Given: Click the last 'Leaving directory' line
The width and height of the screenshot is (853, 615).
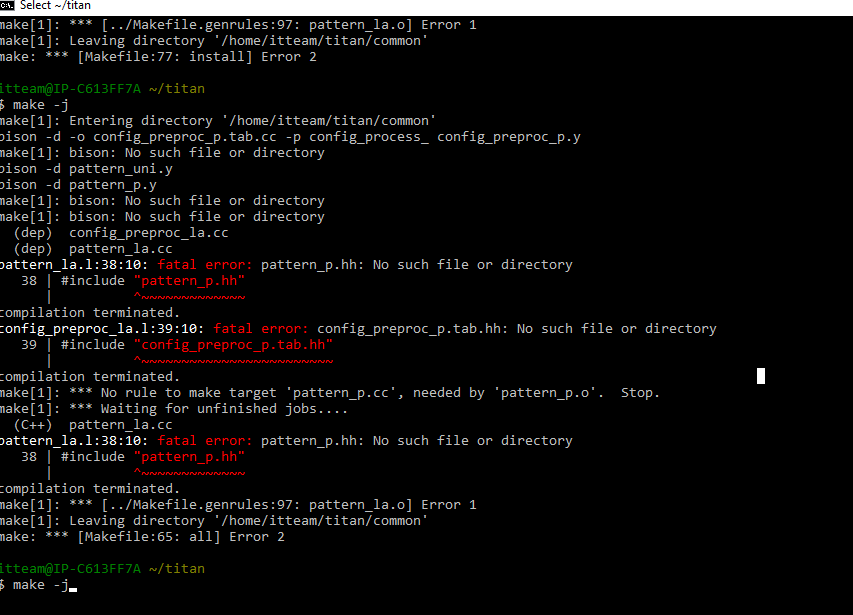Looking at the screenshot, I should tap(214, 520).
